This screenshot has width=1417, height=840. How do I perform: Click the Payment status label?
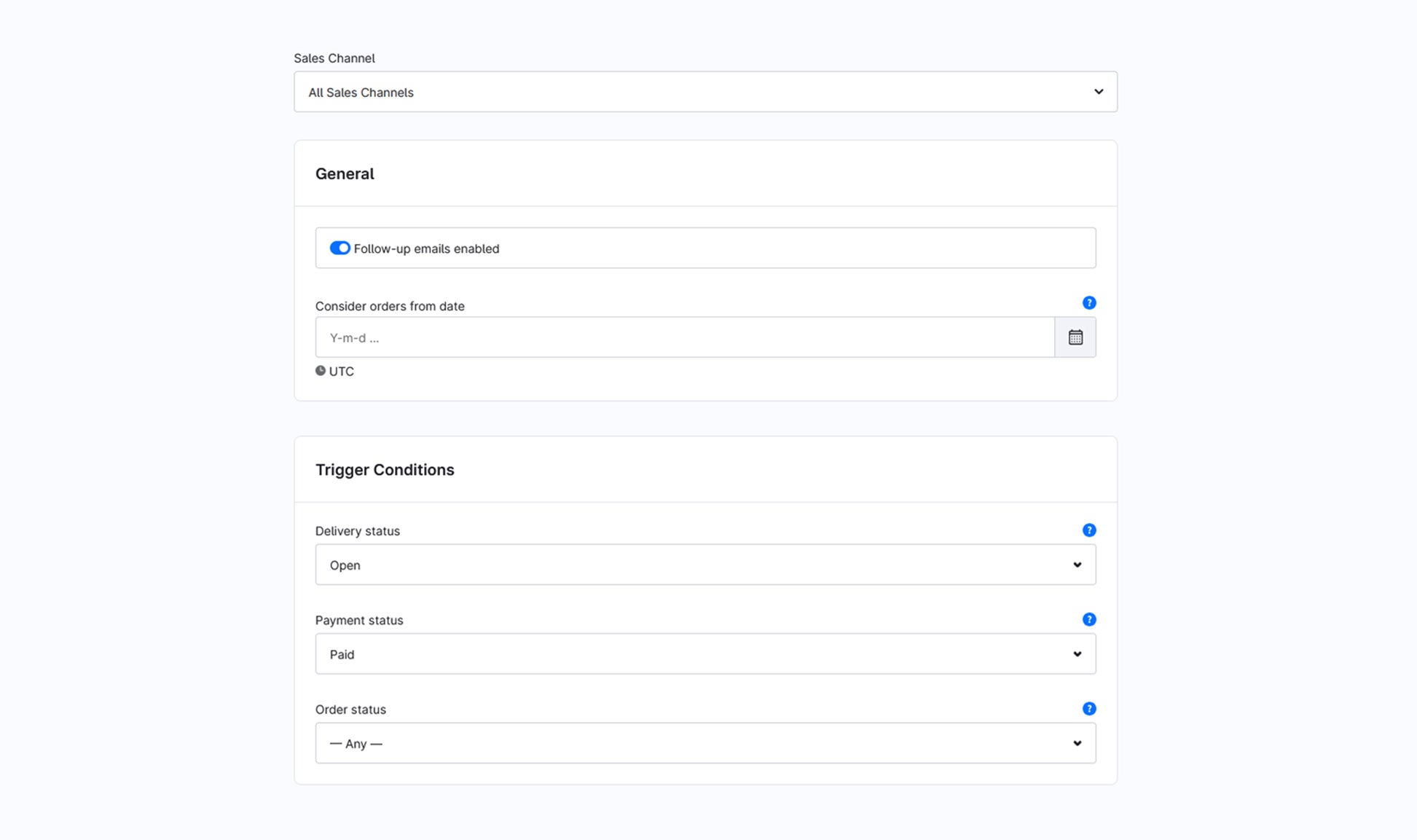359,621
